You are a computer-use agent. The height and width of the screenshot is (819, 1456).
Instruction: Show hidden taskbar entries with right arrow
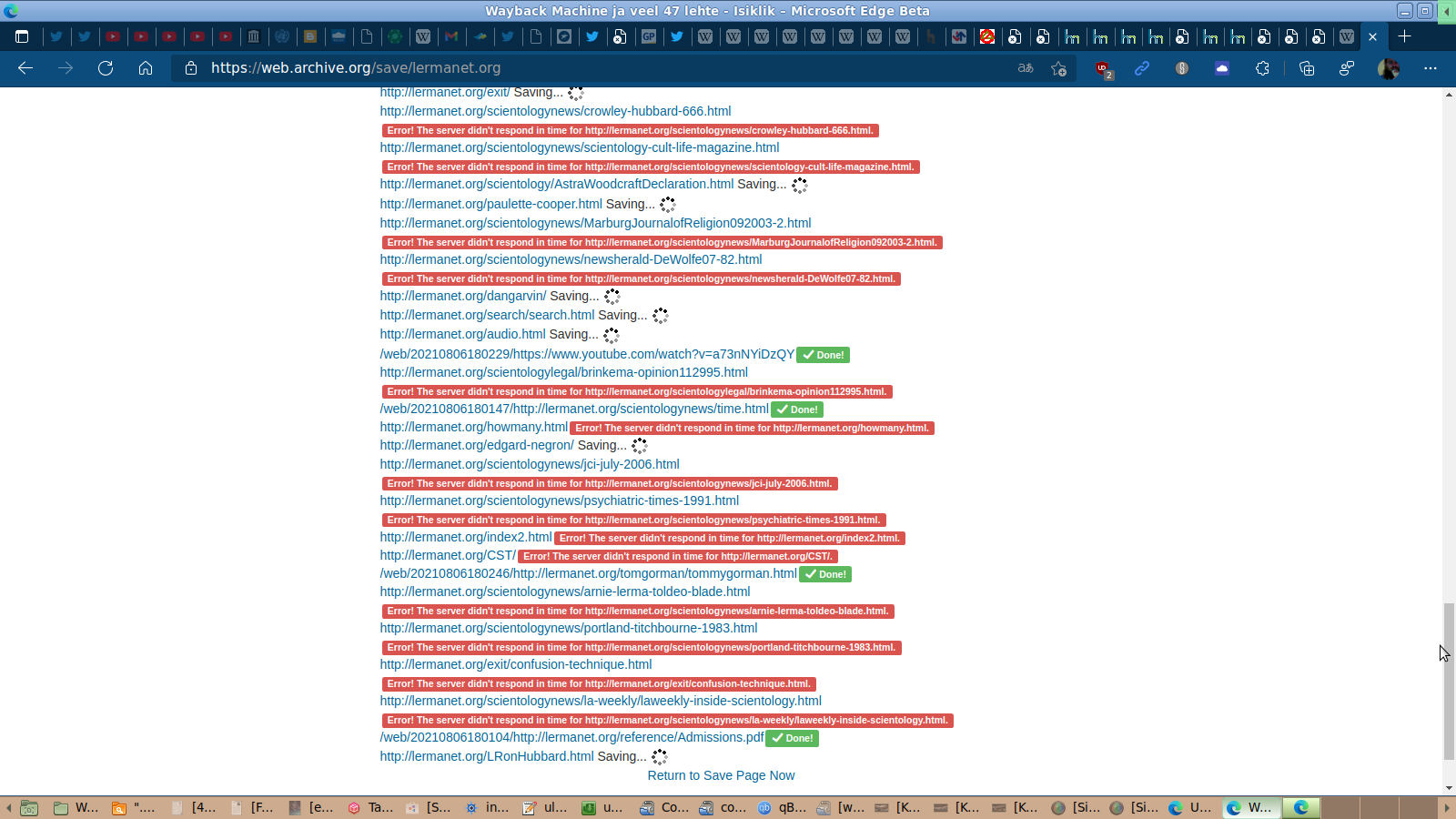pos(1447,808)
